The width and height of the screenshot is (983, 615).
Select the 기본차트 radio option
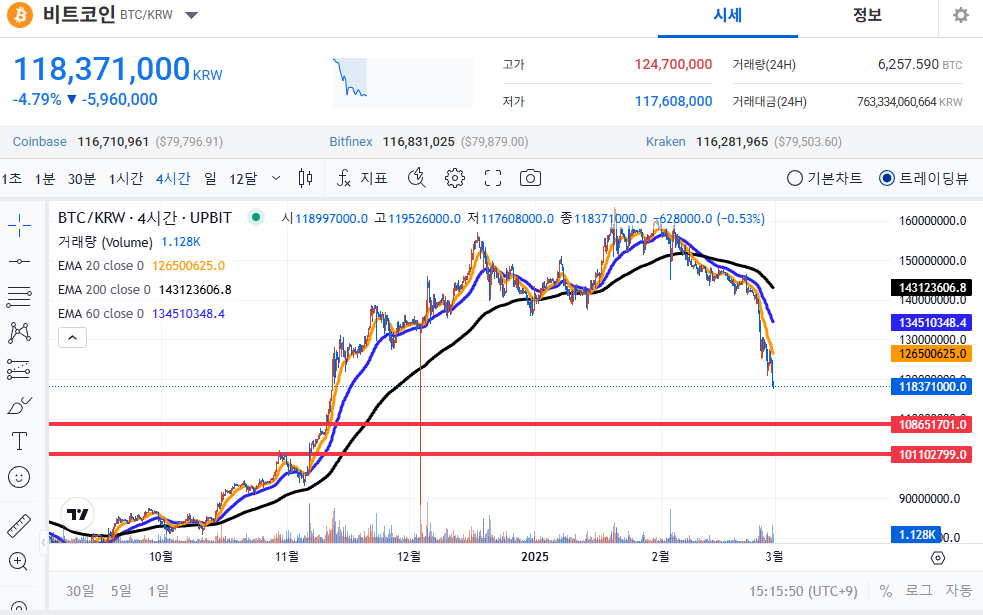[824, 178]
